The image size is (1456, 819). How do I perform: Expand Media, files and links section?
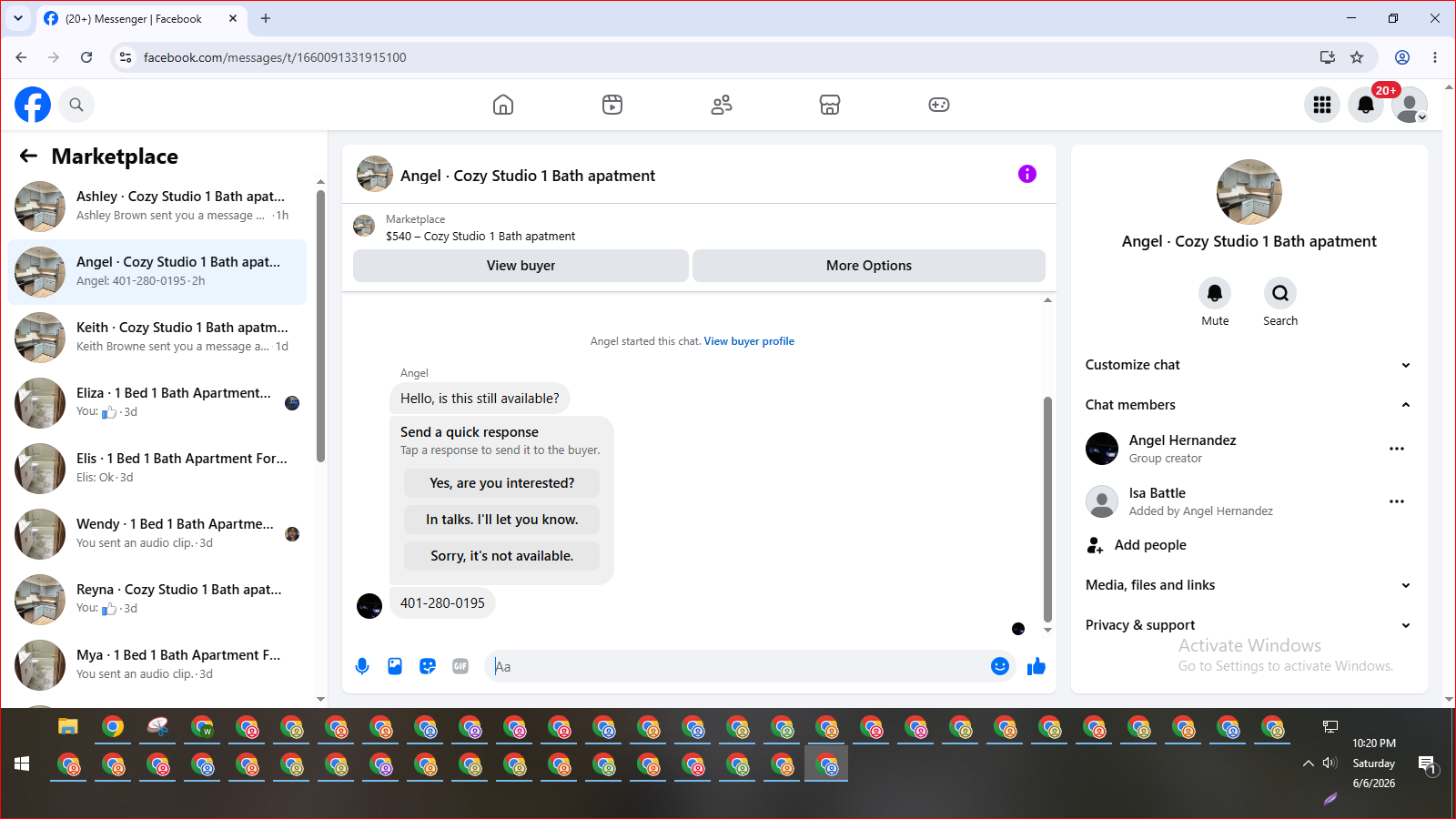[x=1249, y=585]
